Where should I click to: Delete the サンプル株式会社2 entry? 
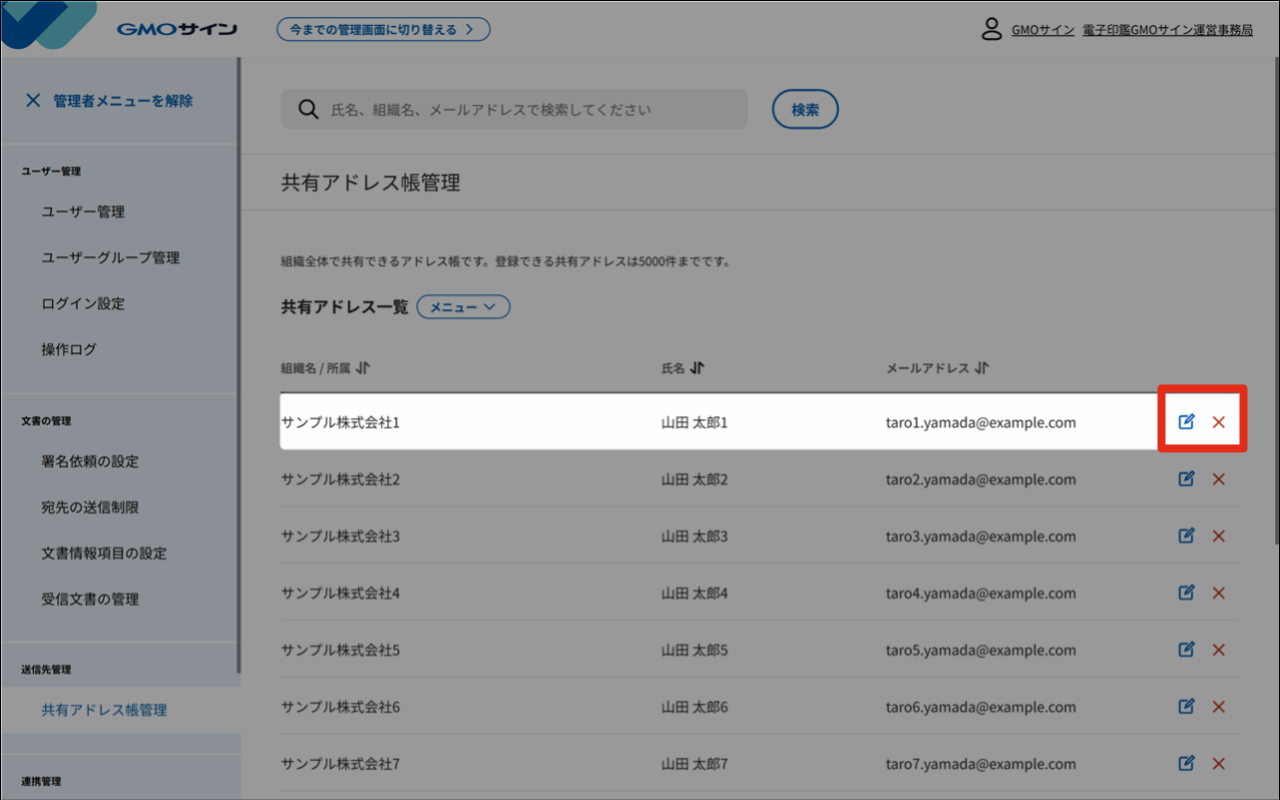pyautogui.click(x=1218, y=479)
